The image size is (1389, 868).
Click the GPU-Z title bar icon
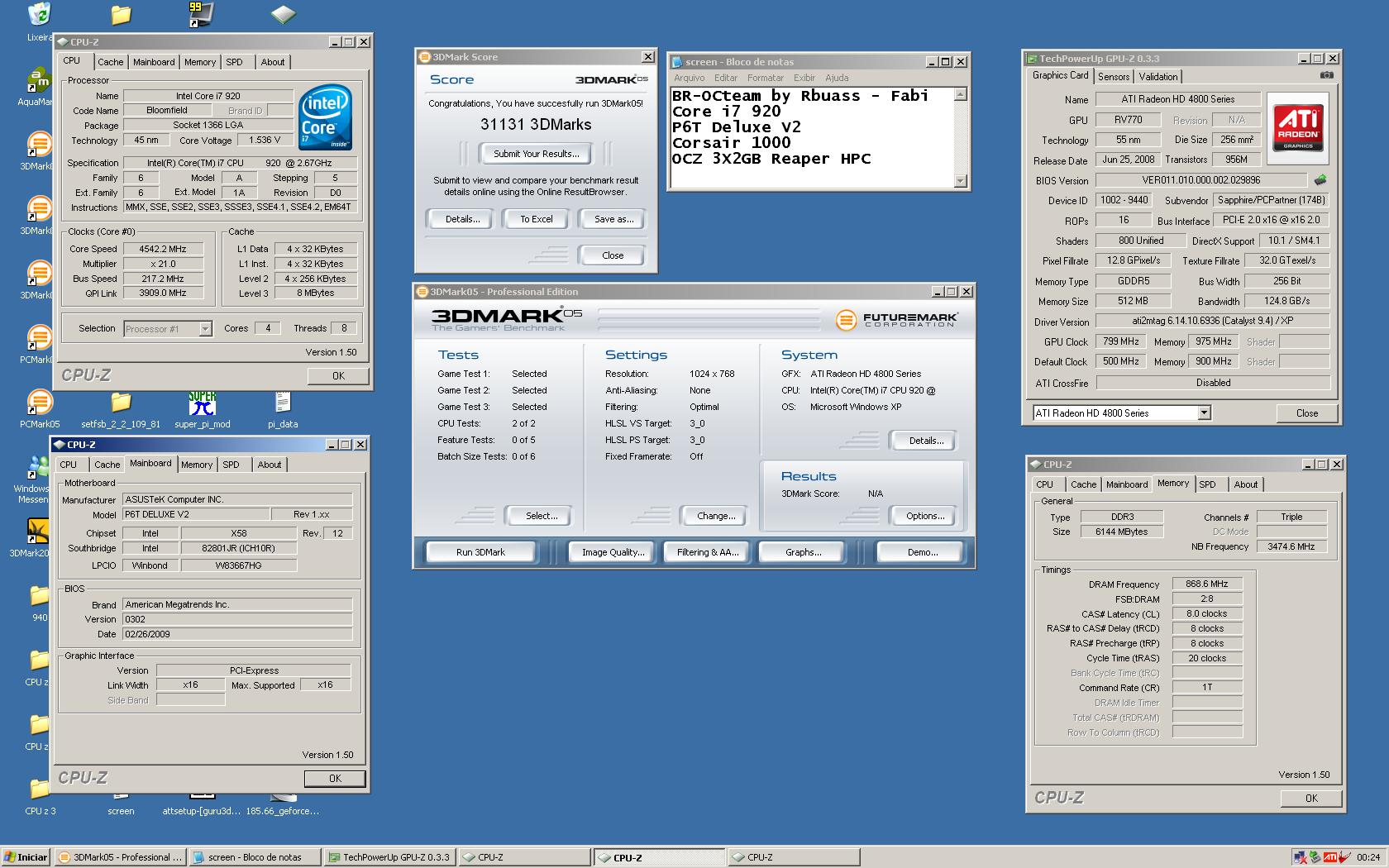1032,59
